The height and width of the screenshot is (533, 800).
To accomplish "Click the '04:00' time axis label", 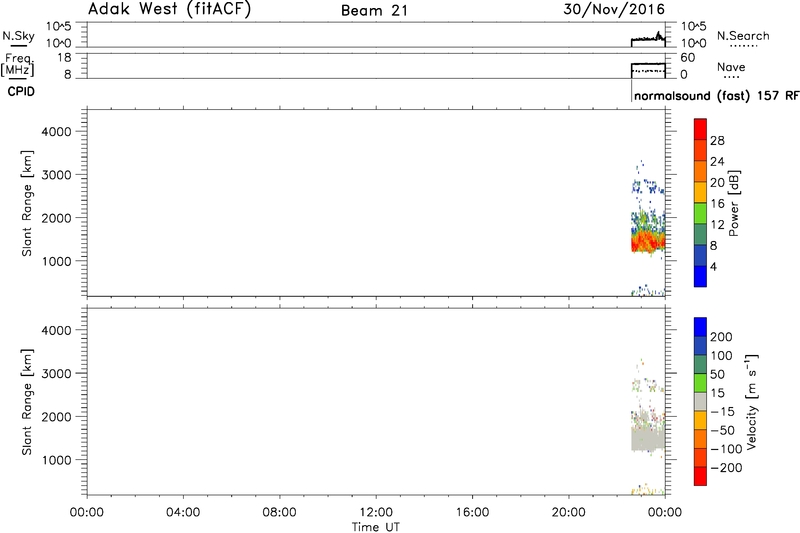I will [183, 512].
